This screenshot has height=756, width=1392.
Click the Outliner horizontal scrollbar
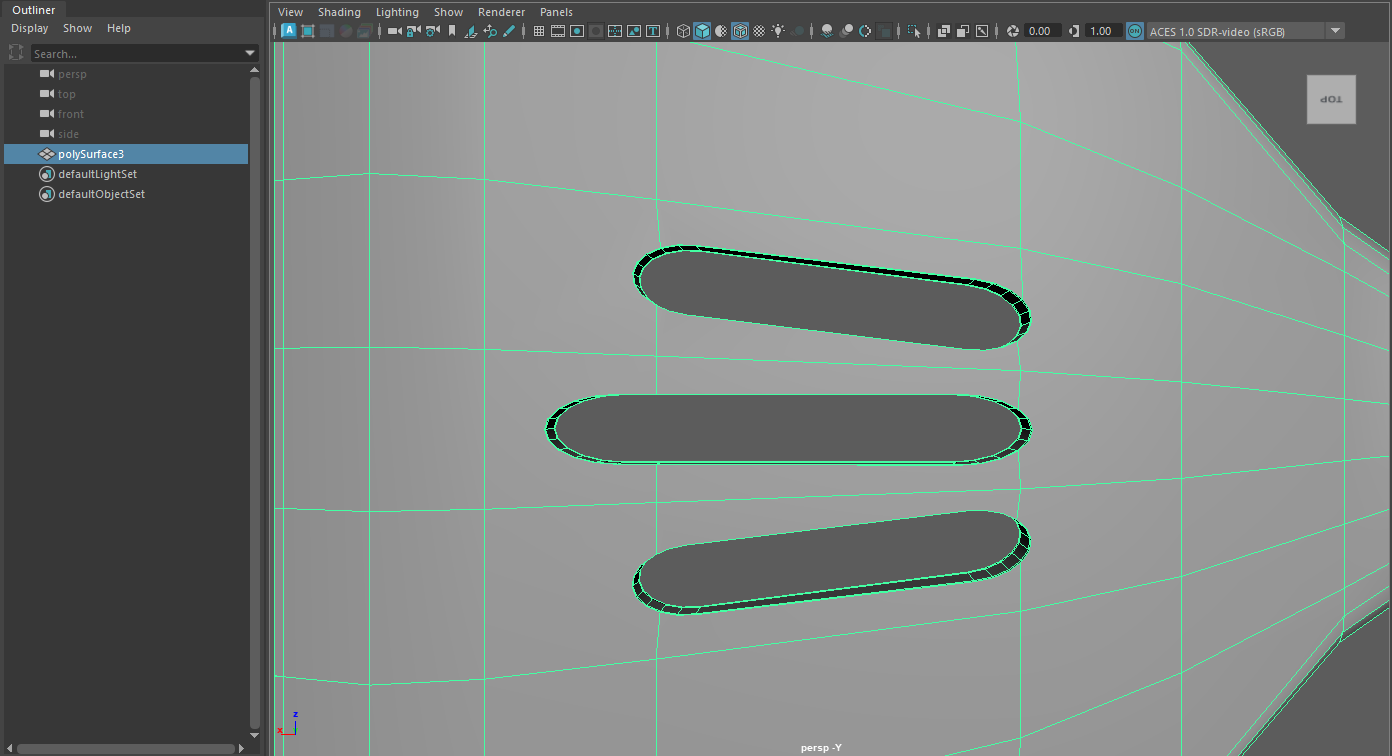[125, 748]
